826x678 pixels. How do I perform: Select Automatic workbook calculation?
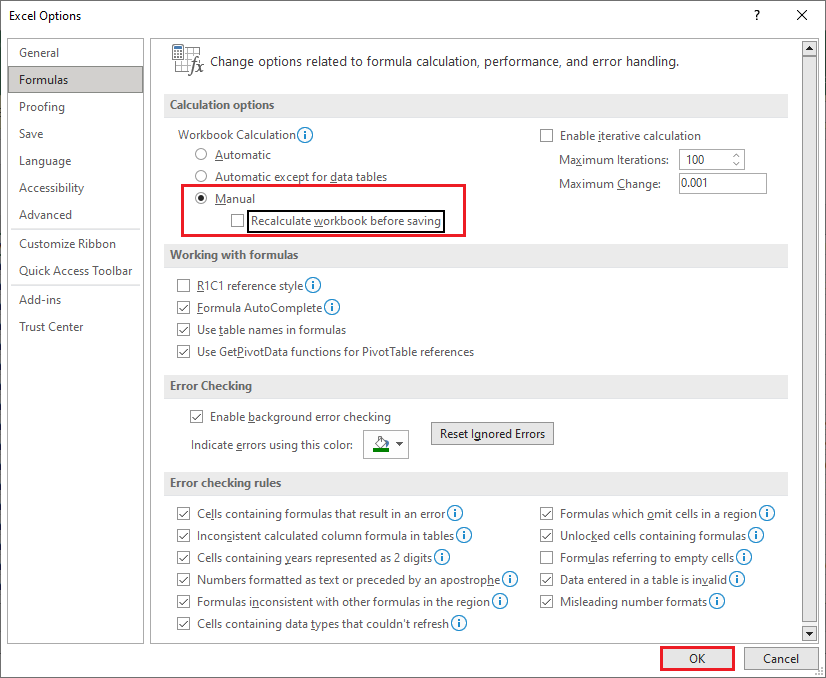[x=201, y=154]
